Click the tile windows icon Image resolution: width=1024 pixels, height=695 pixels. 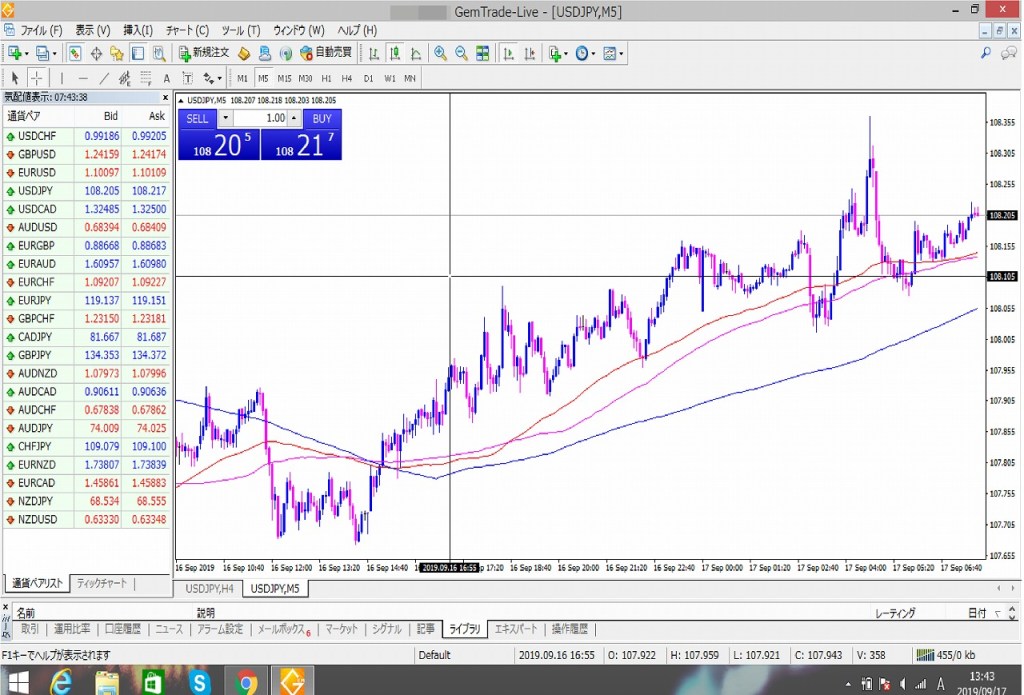point(483,53)
